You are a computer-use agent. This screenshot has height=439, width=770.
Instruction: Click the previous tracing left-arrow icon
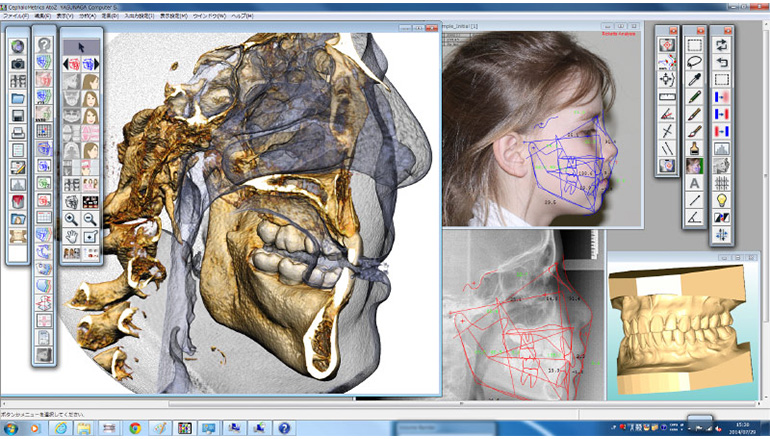click(x=72, y=64)
